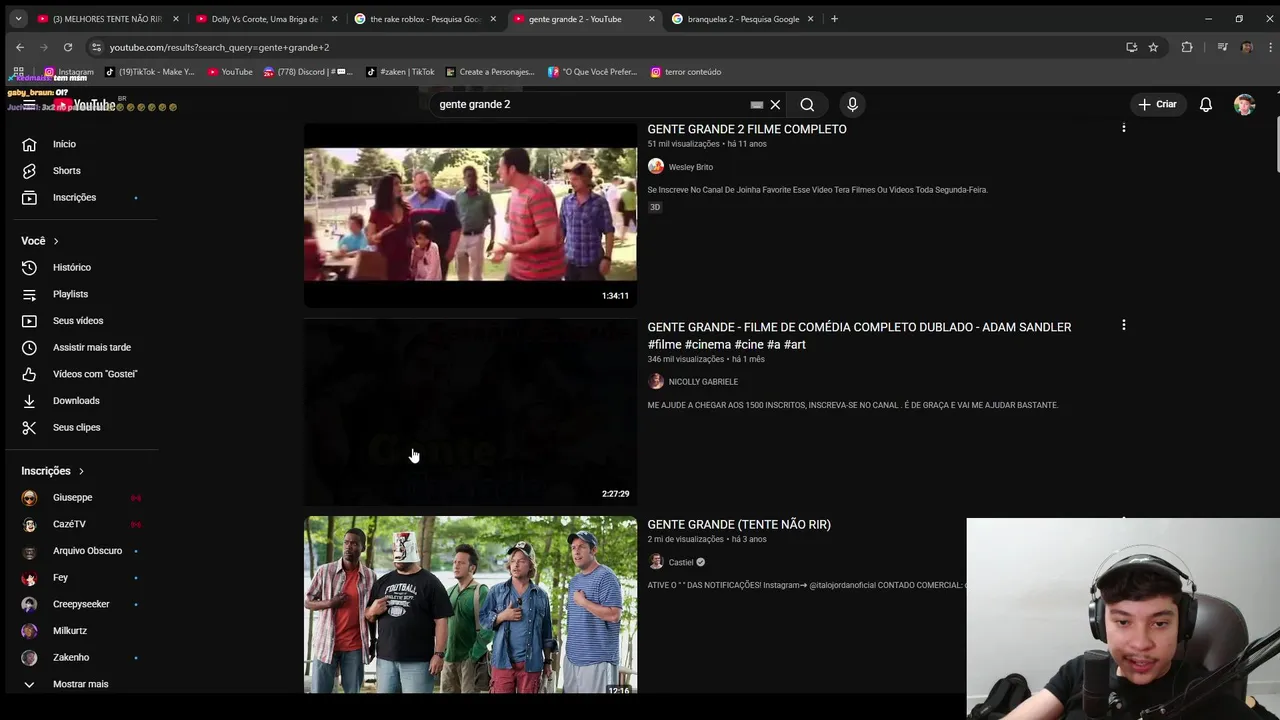Open options menu for GENTE GRANDE 2 FILME COMPLETO
1280x720 pixels.
tap(1124, 128)
